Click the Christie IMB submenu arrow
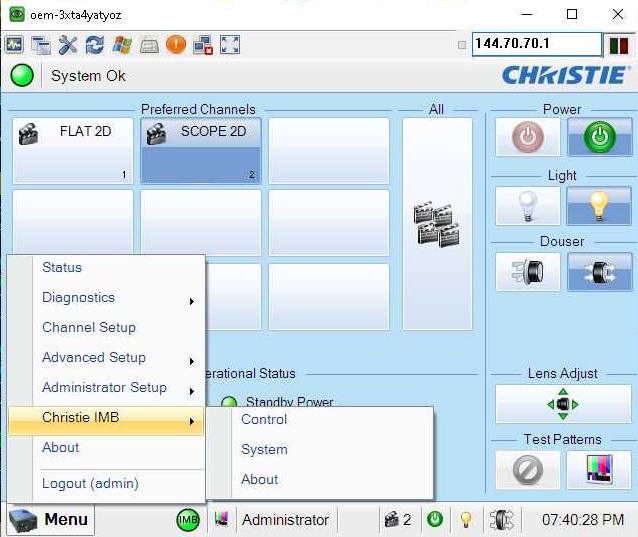The image size is (638, 537). [192, 421]
